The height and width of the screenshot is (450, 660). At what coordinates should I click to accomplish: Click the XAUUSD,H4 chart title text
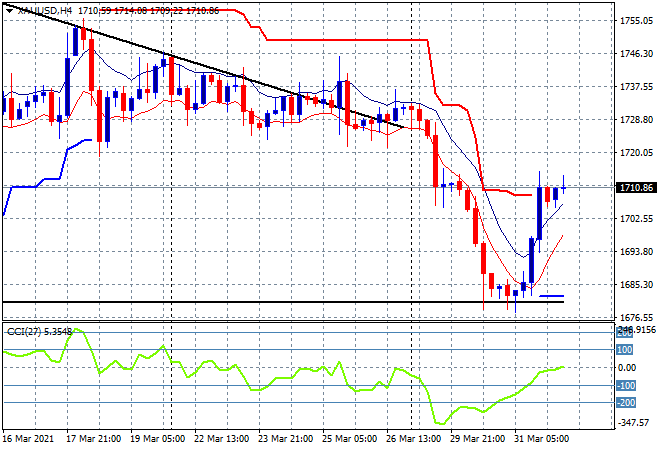[x=44, y=11]
